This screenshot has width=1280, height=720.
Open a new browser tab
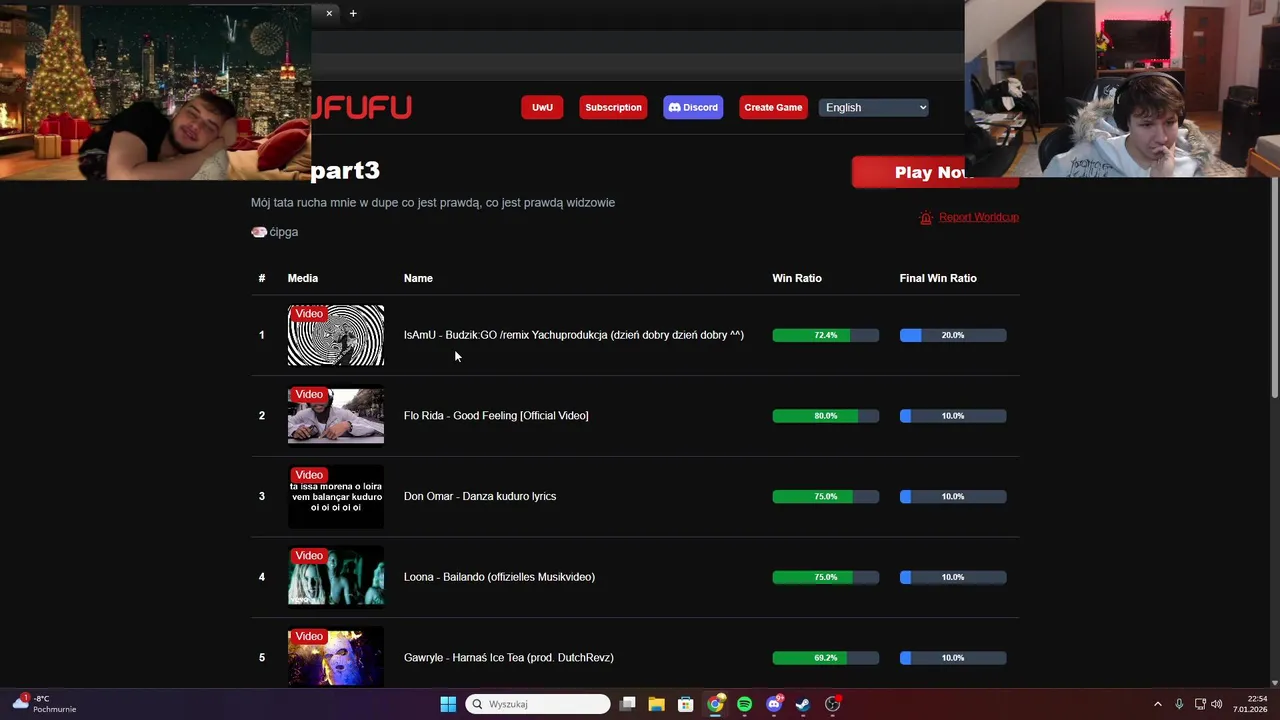pyautogui.click(x=353, y=13)
